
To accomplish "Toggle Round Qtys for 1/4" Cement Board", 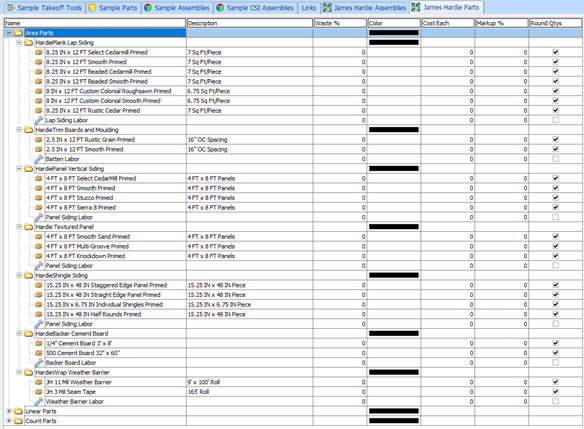I will click(x=555, y=343).
